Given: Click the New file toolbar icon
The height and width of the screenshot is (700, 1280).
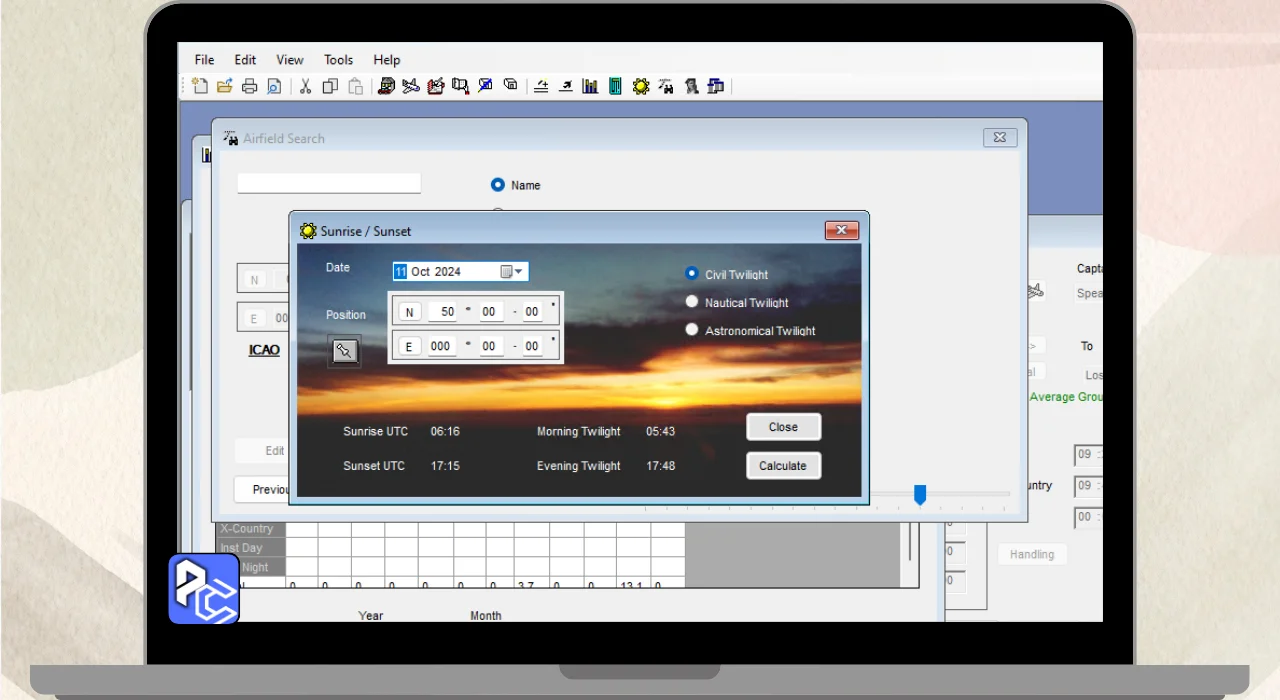Looking at the screenshot, I should [x=200, y=86].
